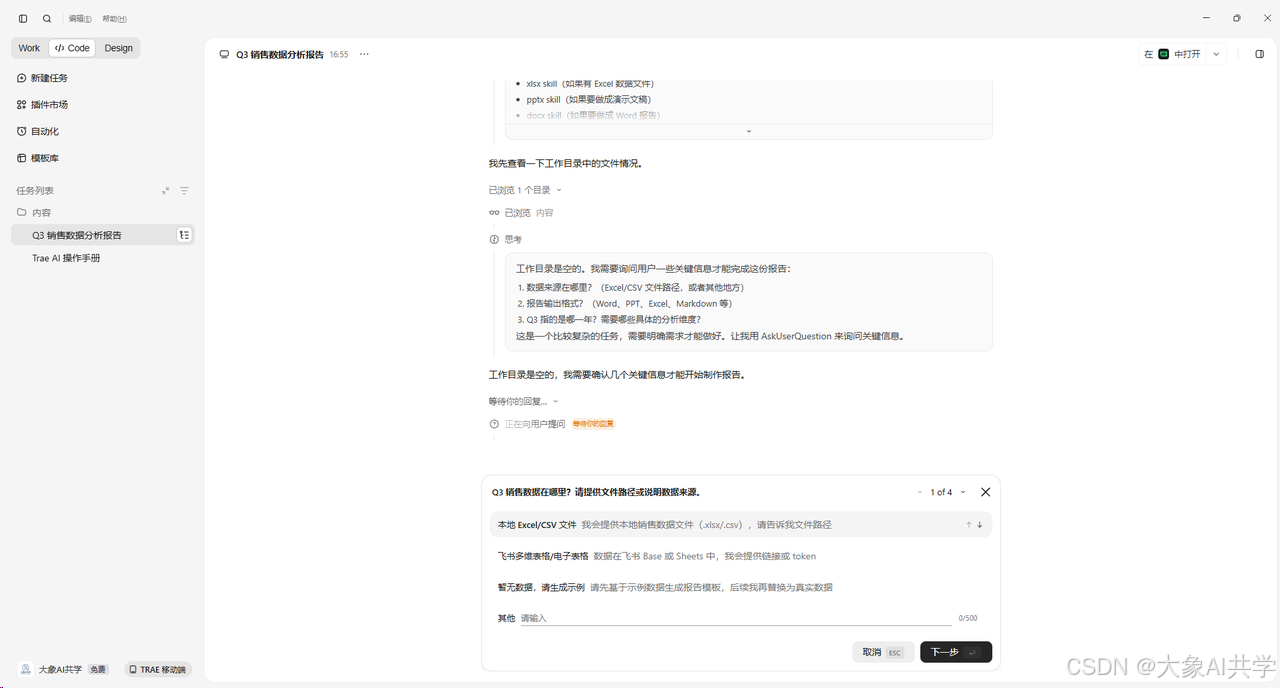Click the glasses icon beside 已浏览 内容
The width and height of the screenshot is (1280, 688).
click(x=494, y=213)
